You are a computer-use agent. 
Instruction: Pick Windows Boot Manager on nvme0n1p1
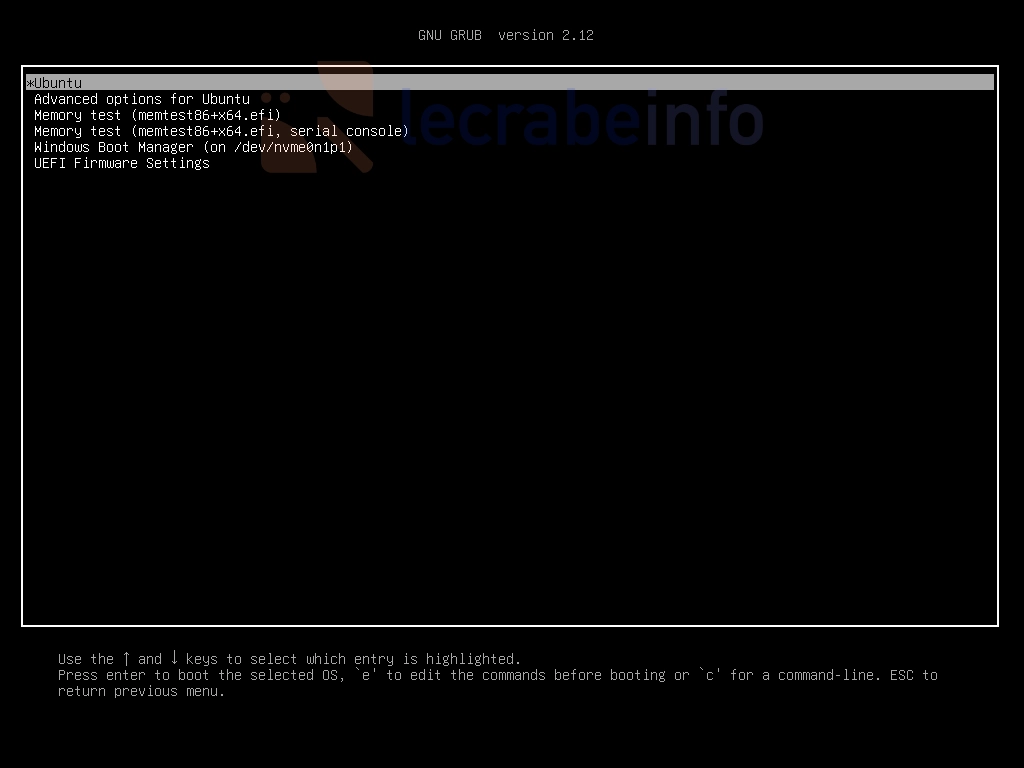pos(193,148)
